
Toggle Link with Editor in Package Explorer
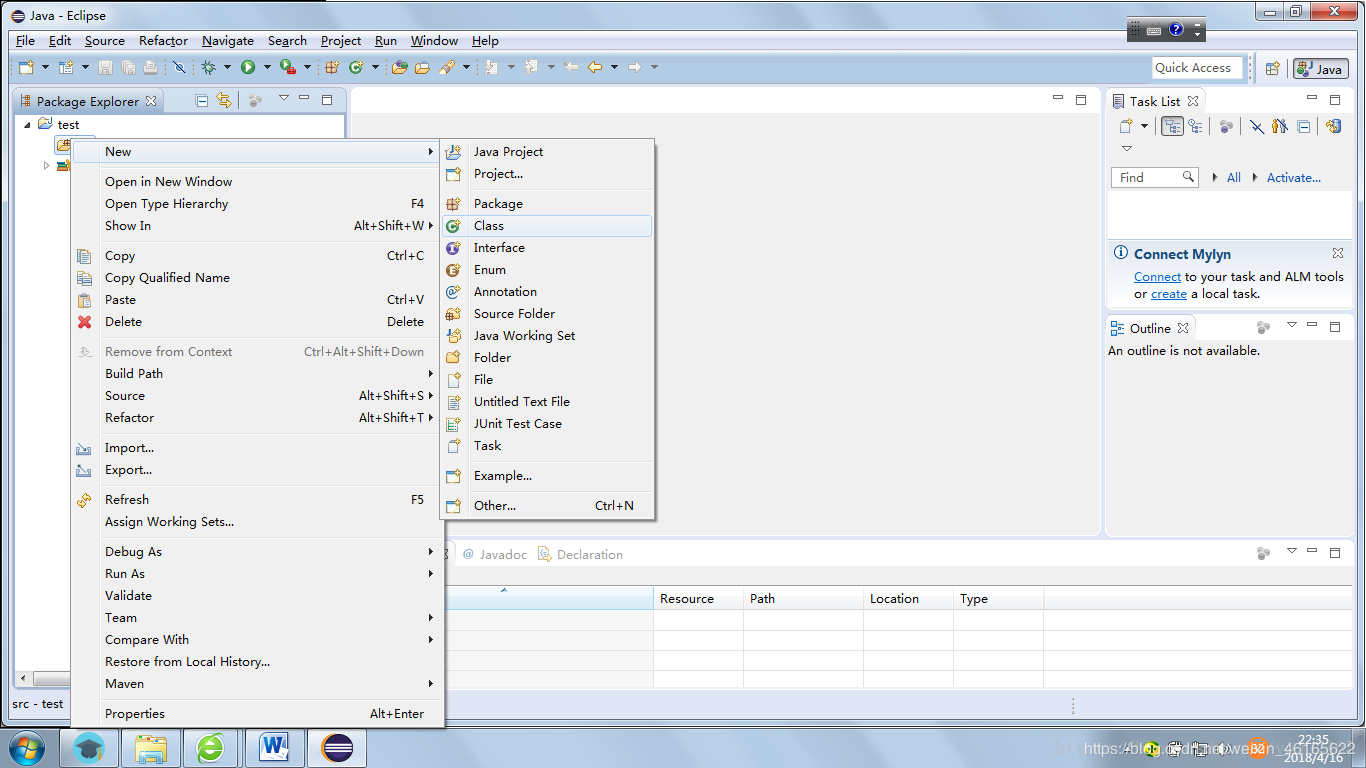[x=224, y=100]
